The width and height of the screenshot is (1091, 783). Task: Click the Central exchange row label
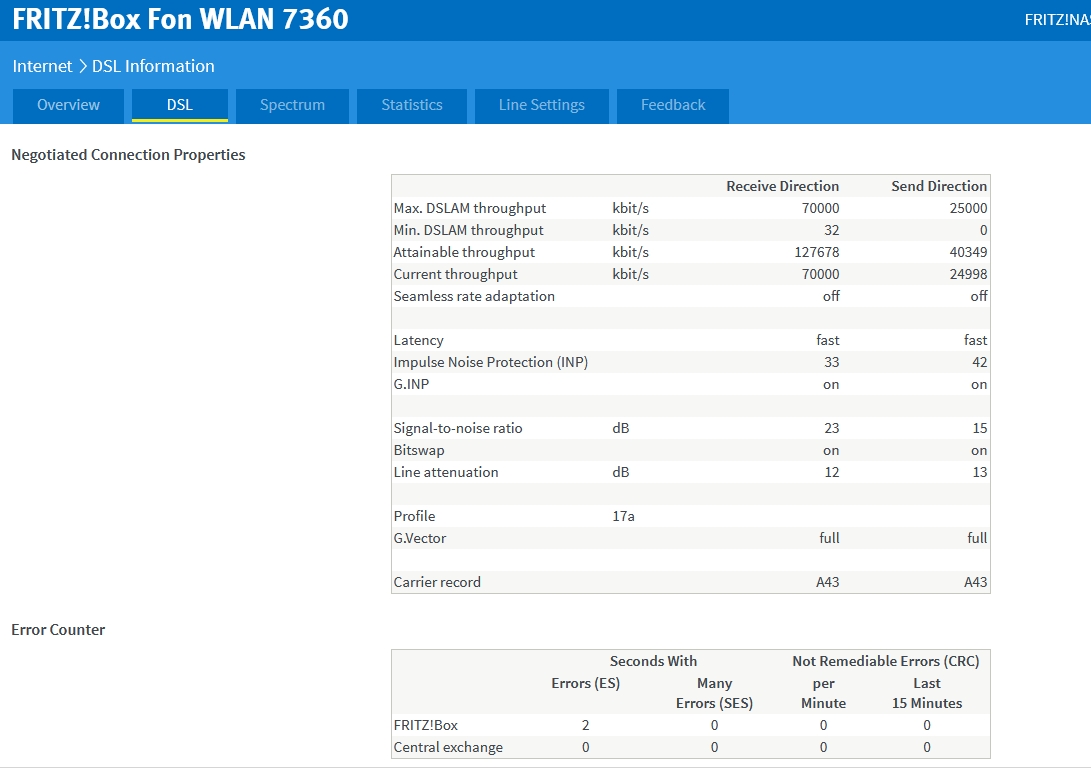pos(448,747)
